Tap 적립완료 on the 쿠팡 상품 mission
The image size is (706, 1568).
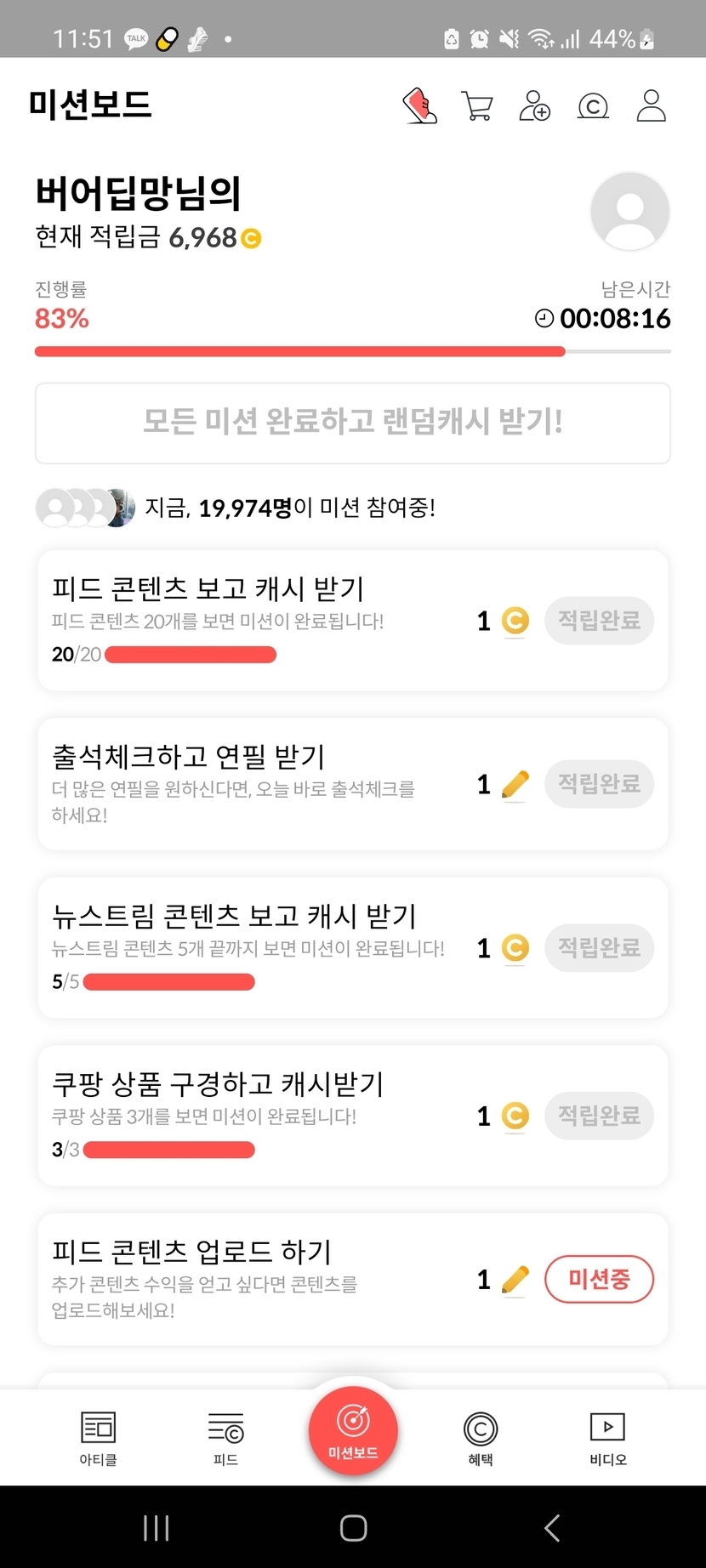(599, 1115)
